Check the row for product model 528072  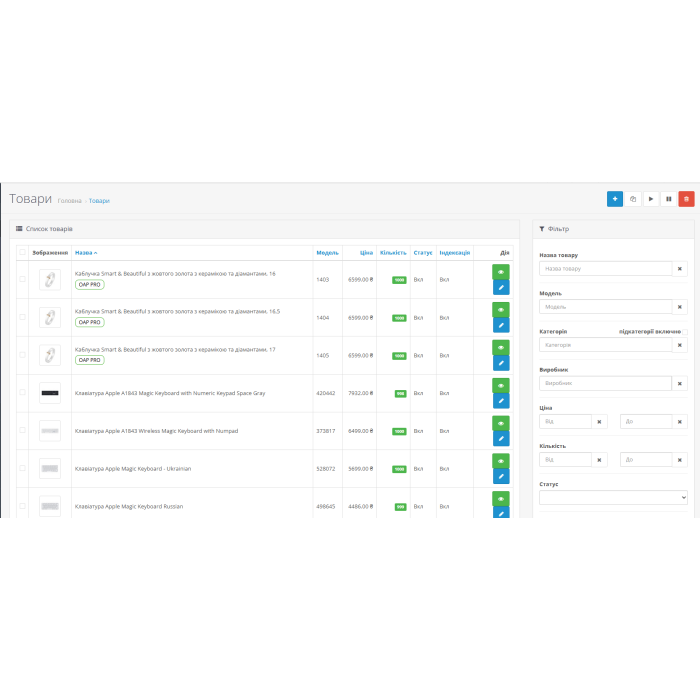(22, 468)
